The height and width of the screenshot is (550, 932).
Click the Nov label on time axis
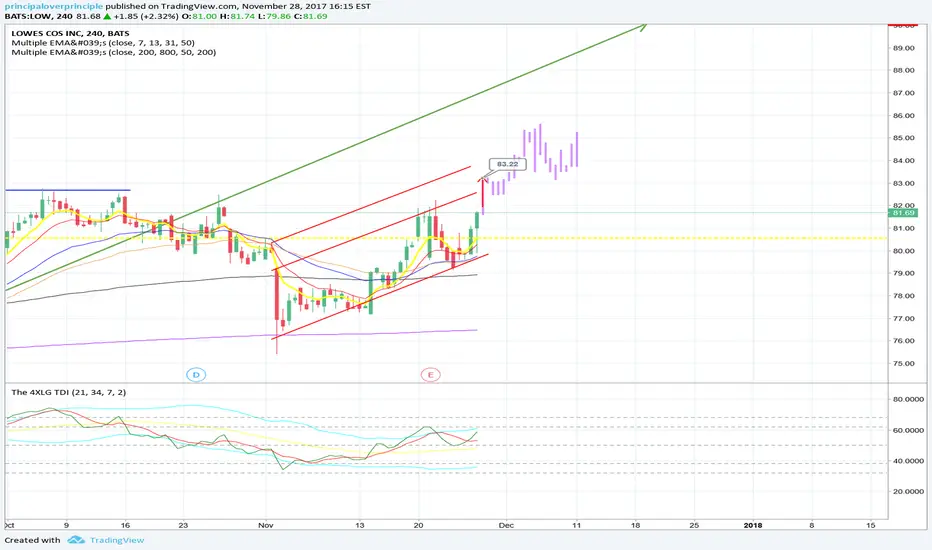pyautogui.click(x=266, y=525)
